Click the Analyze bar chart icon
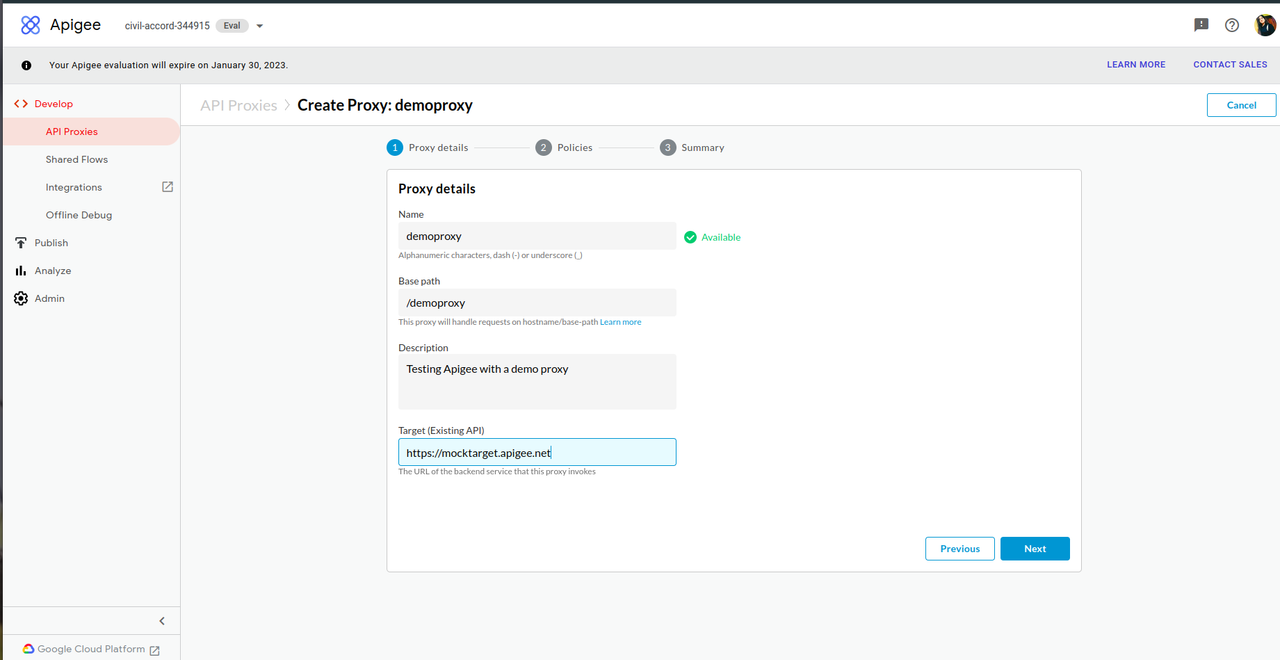Viewport: 1280px width, 660px height. [21, 271]
